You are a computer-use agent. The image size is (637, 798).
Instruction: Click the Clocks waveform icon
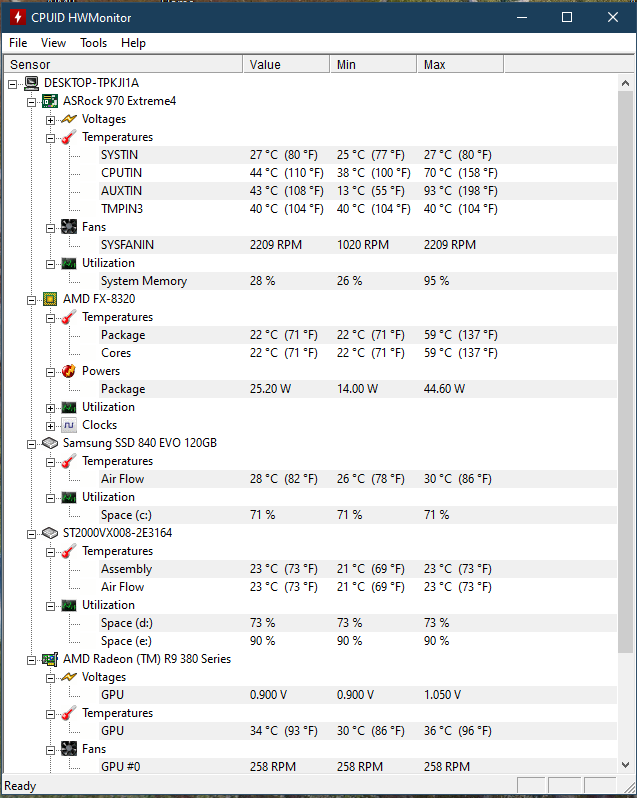pos(69,425)
